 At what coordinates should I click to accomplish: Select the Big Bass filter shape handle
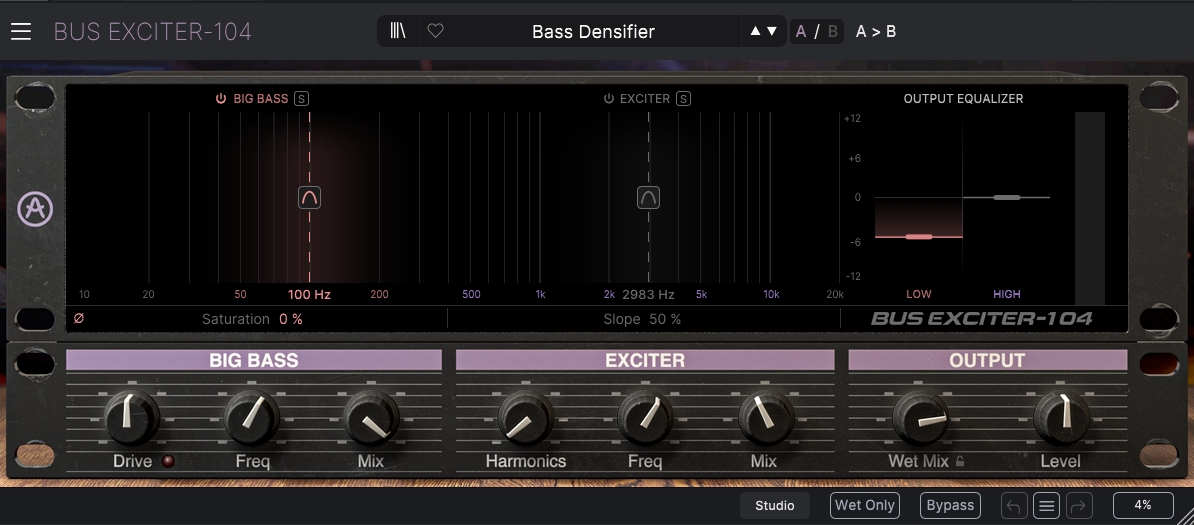309,197
